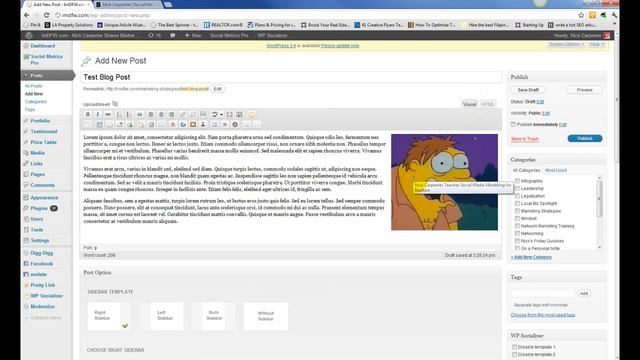The height and width of the screenshot is (360, 640).
Task: Check Network Marketing Training category
Action: [517, 226]
